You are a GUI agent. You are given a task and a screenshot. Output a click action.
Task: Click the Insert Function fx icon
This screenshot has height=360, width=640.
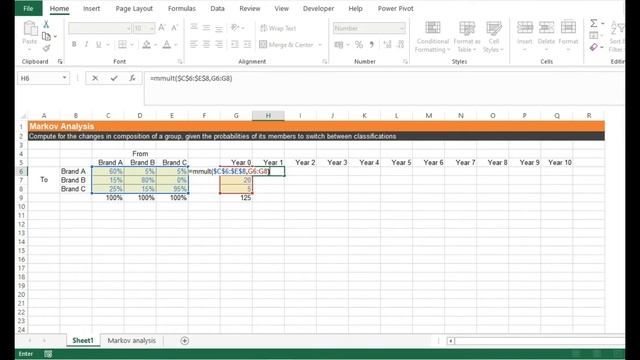coord(132,78)
